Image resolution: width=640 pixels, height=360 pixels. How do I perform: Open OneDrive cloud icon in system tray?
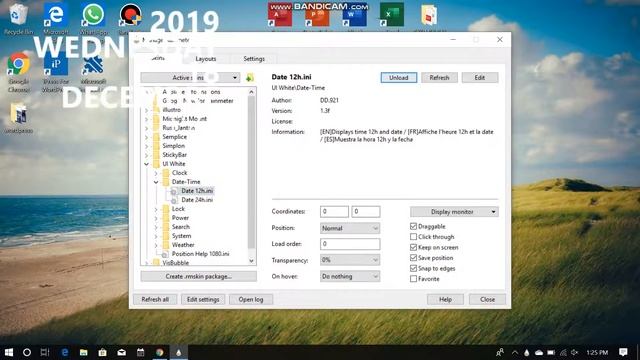(539, 352)
